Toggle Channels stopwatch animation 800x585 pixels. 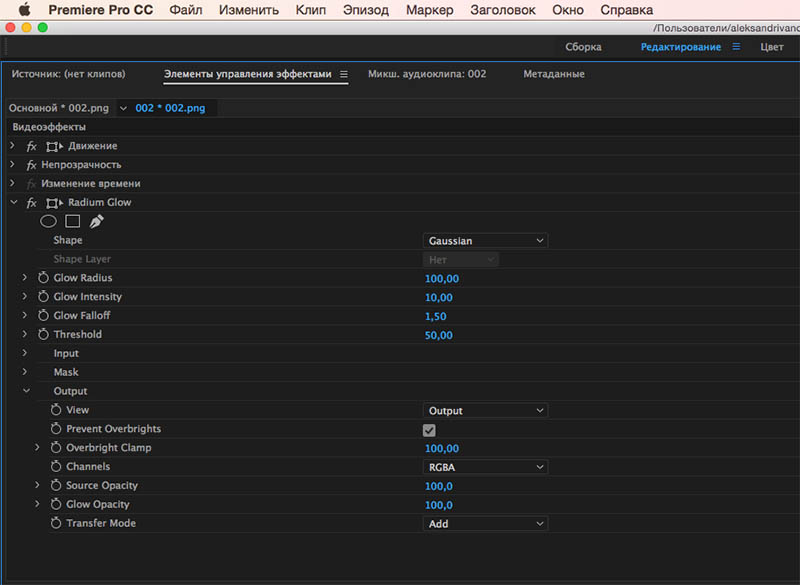point(56,467)
